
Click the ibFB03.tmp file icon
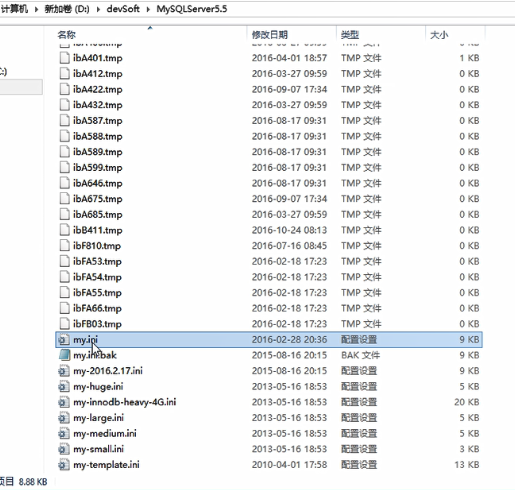[x=64, y=324]
